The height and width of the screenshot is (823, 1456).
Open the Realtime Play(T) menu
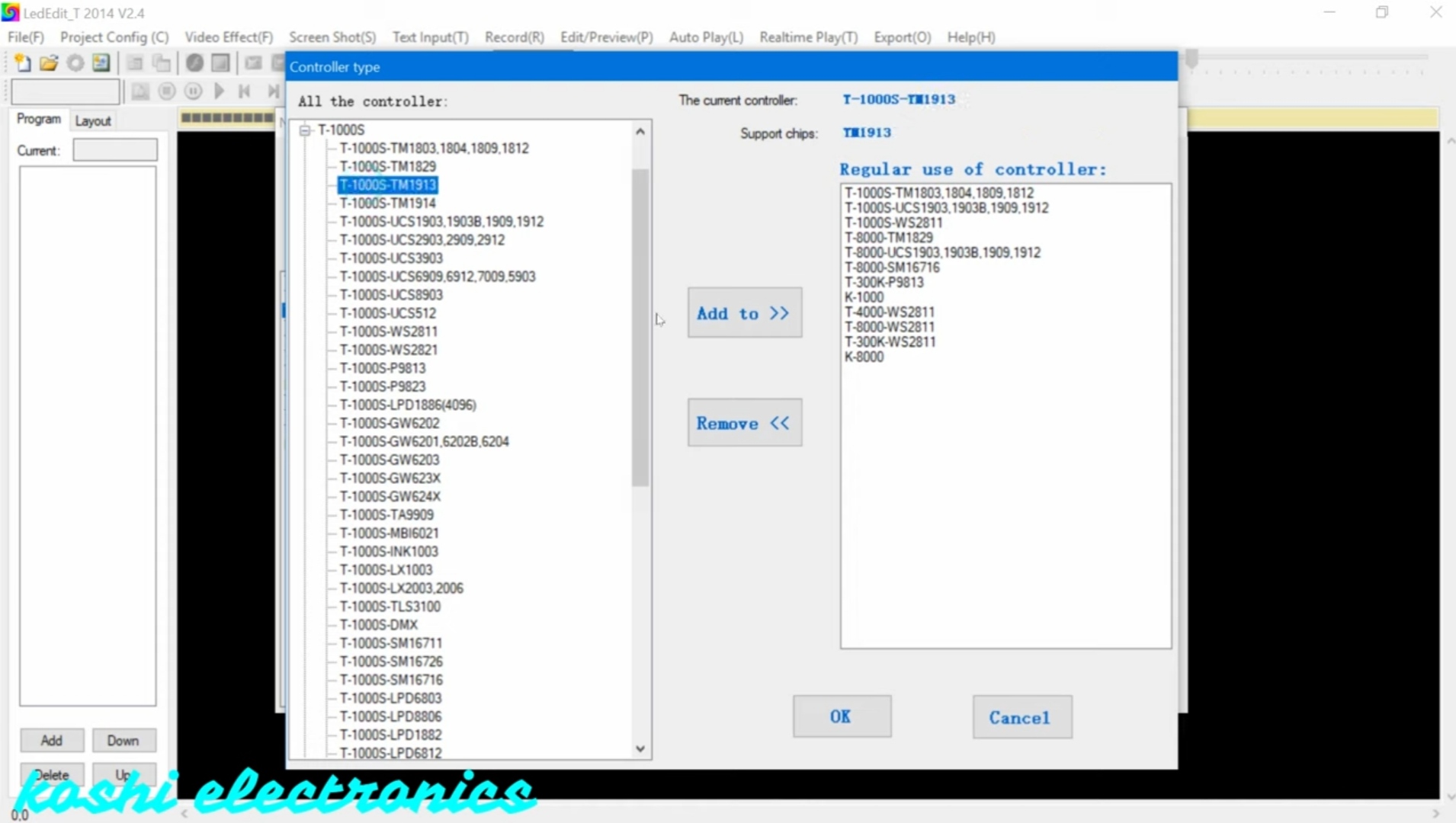[809, 37]
